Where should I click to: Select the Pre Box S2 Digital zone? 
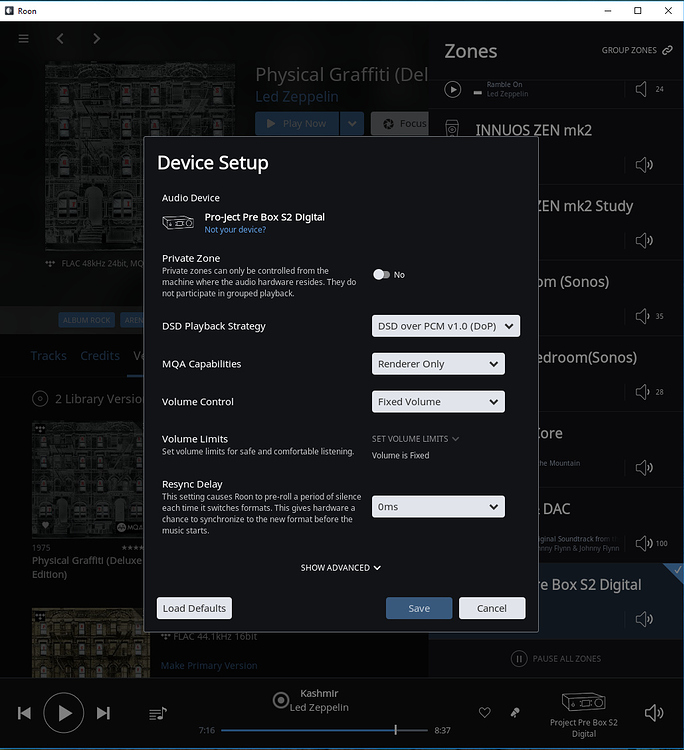(555, 601)
